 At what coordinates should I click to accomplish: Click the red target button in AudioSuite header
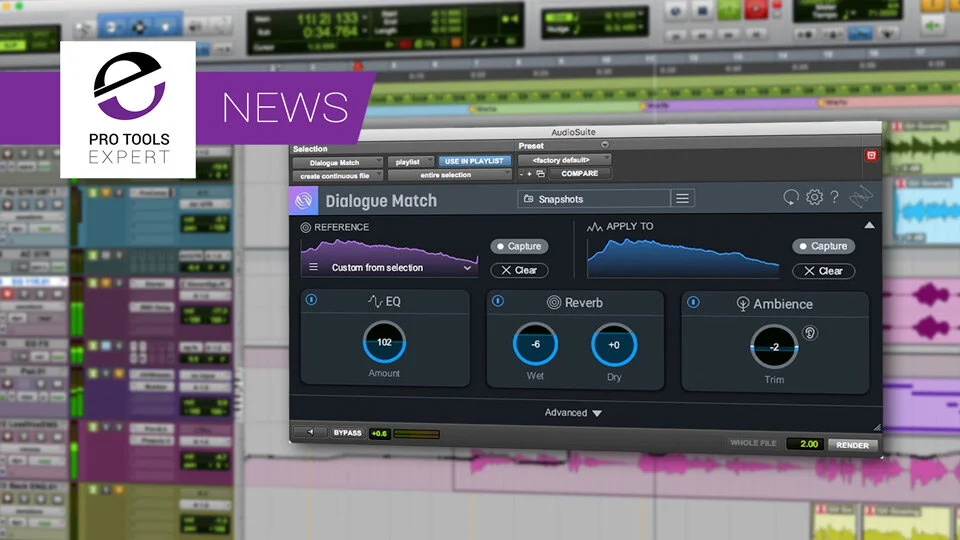pos(871,156)
